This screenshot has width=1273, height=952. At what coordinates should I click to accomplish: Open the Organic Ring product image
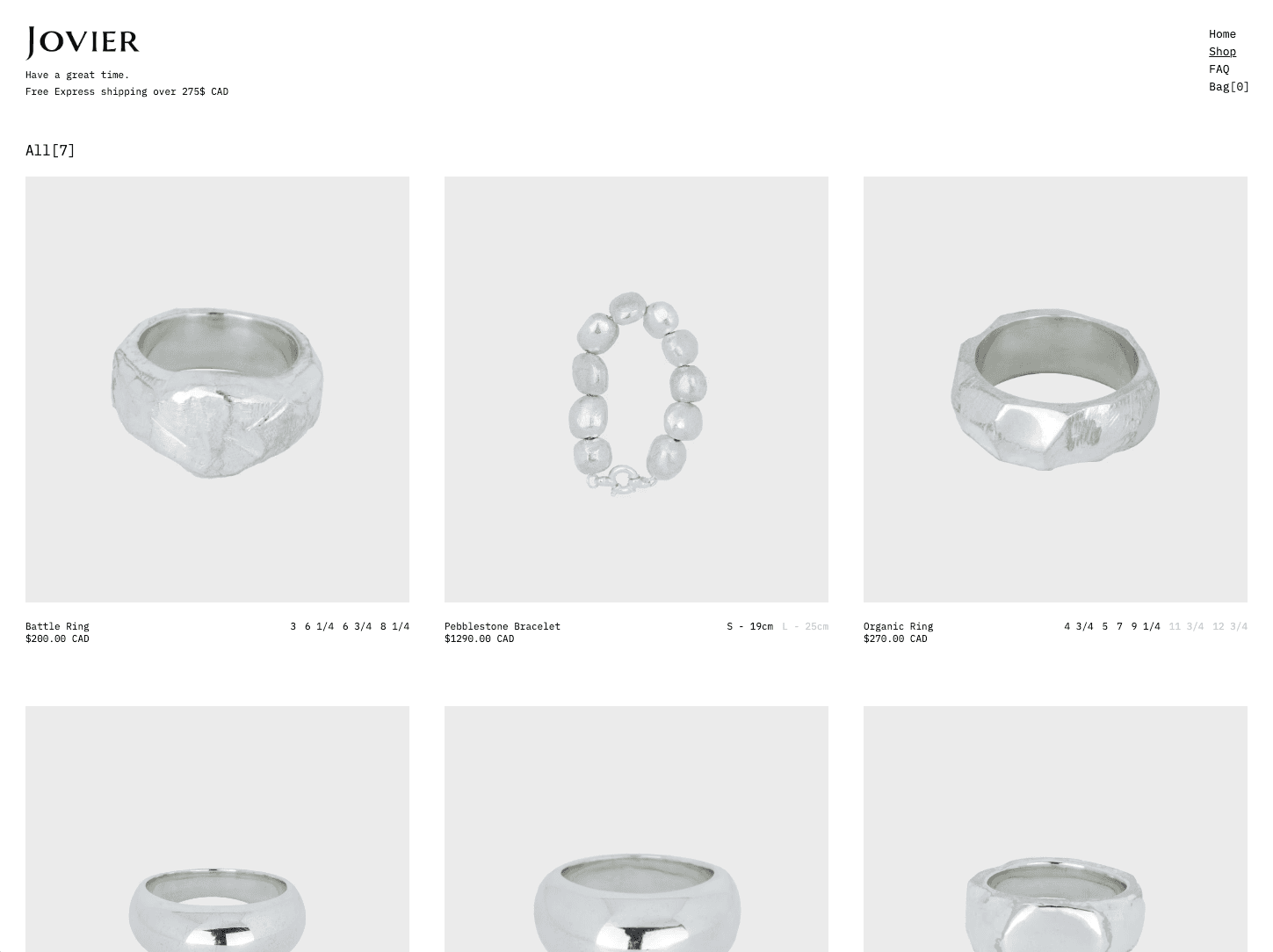[x=1055, y=389]
